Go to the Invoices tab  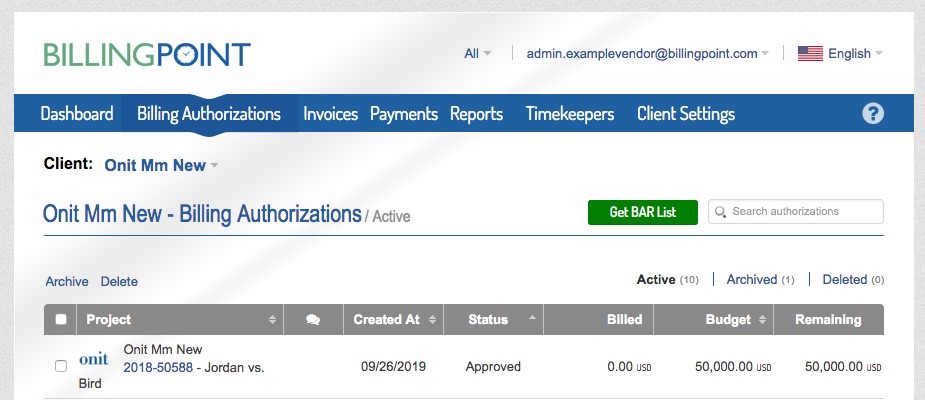(330, 114)
